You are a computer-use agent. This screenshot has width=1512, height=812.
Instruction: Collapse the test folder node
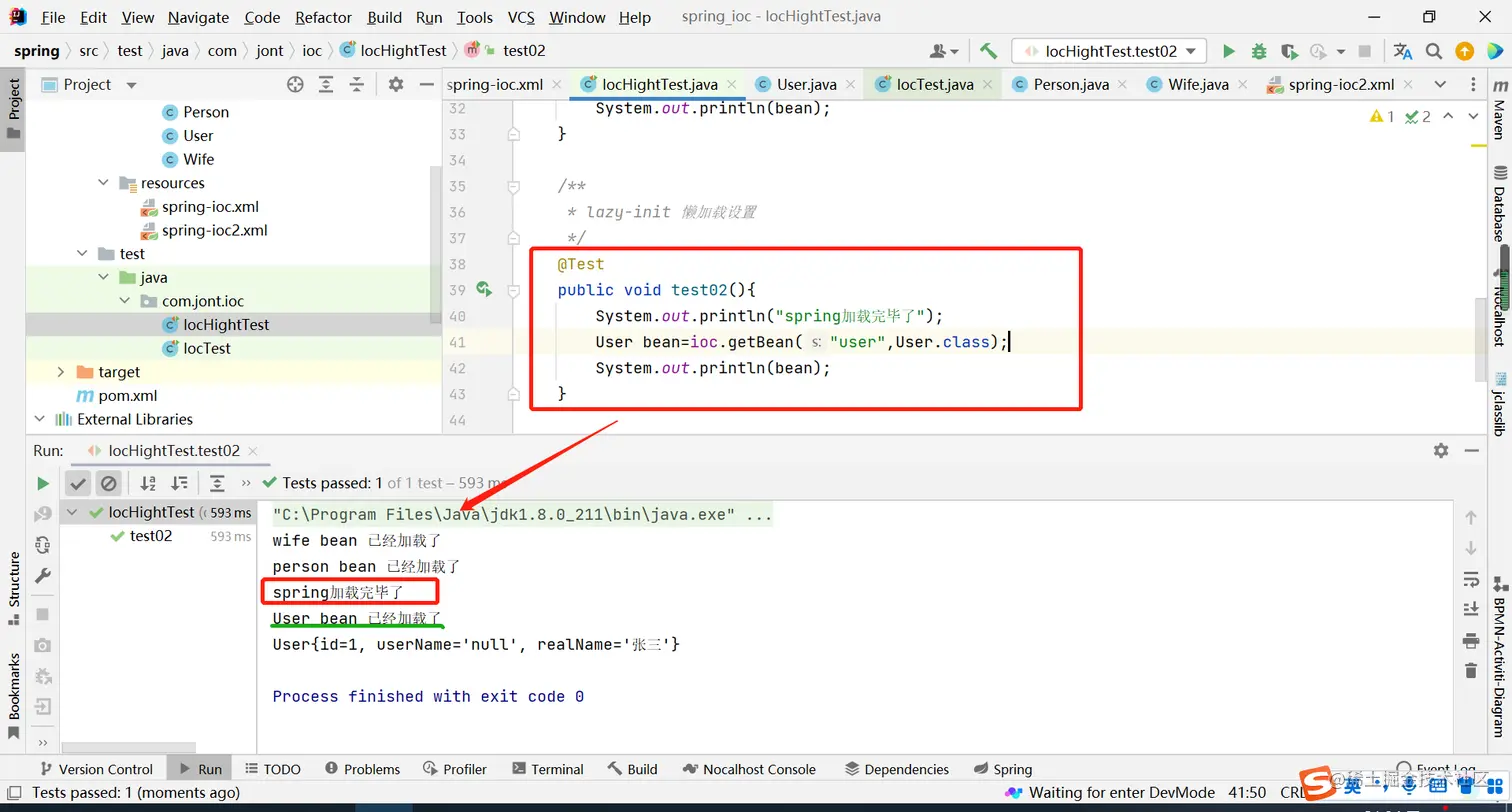pyautogui.click(x=82, y=254)
